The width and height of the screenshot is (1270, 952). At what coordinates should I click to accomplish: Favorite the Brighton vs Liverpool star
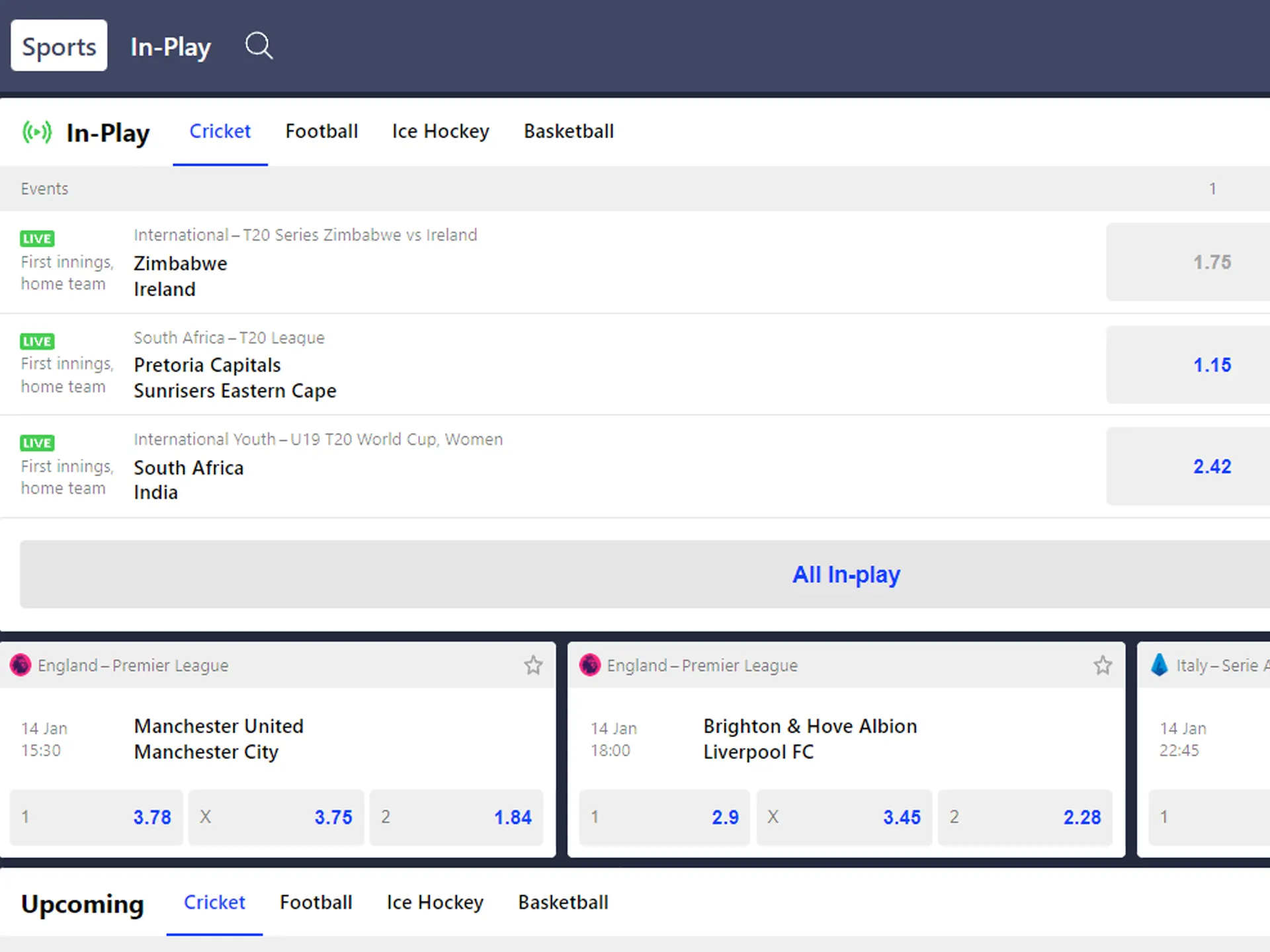point(1103,665)
